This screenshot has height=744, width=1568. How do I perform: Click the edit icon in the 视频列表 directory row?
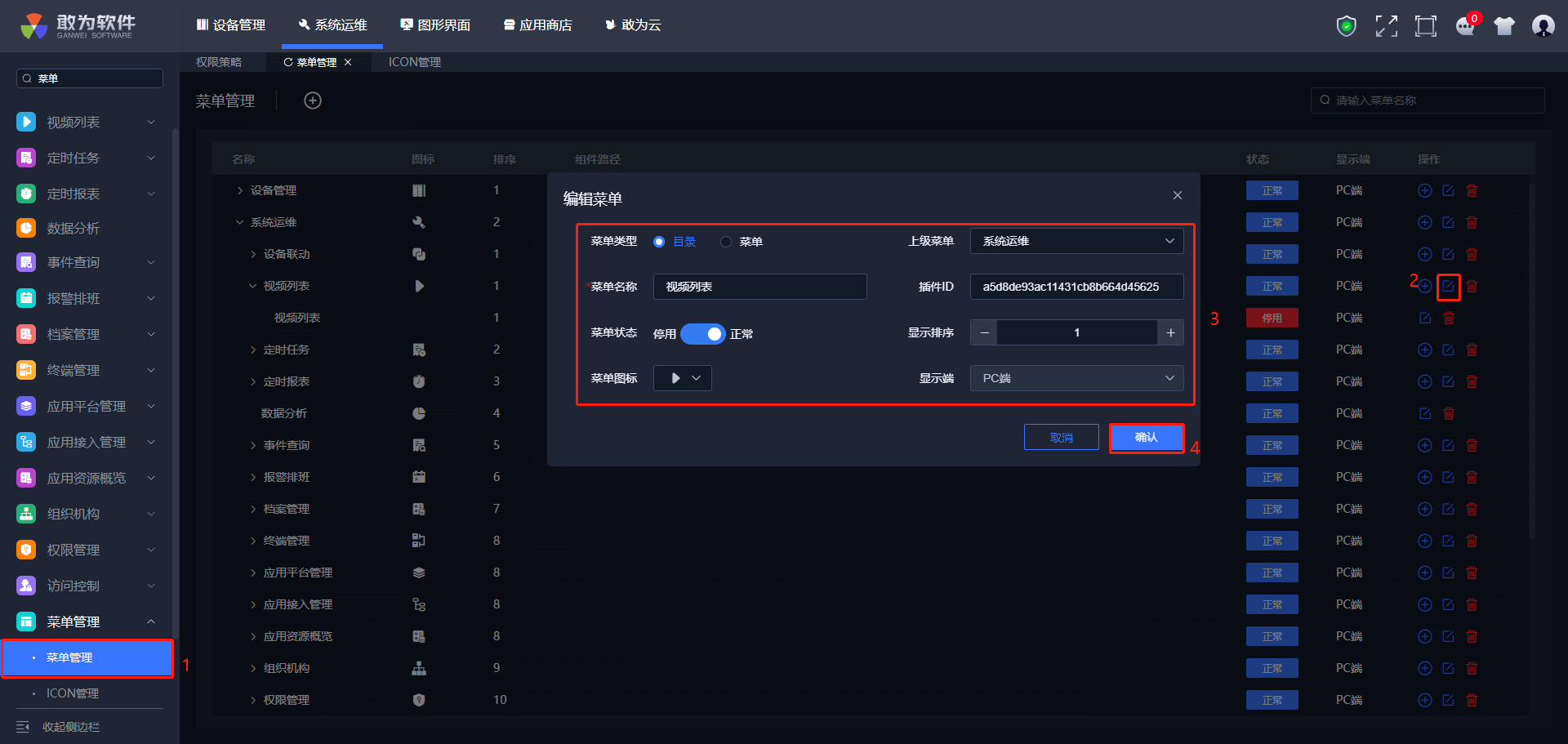click(x=1448, y=286)
